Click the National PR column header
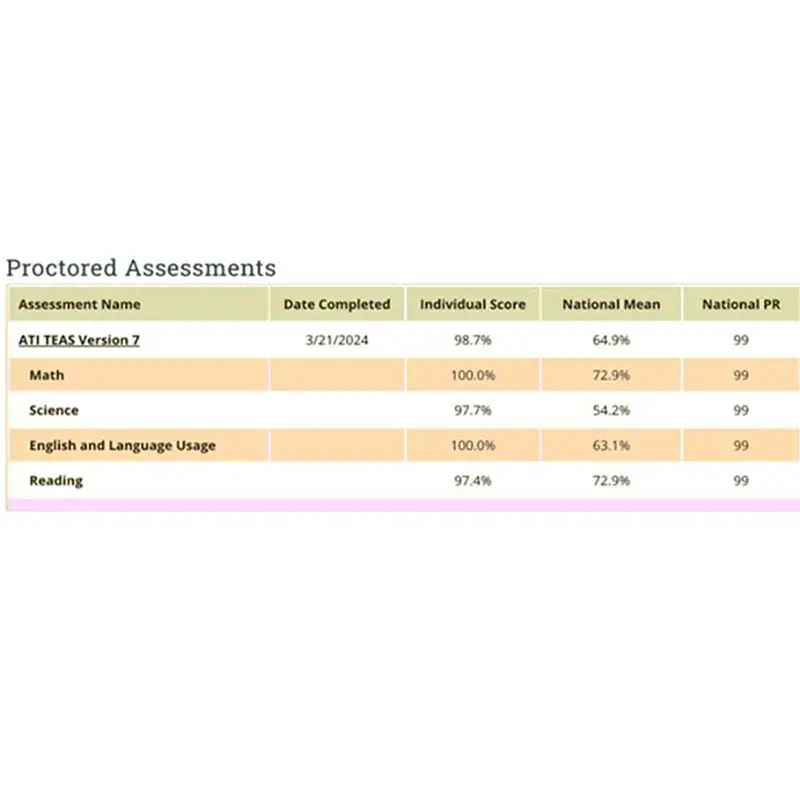 click(740, 304)
